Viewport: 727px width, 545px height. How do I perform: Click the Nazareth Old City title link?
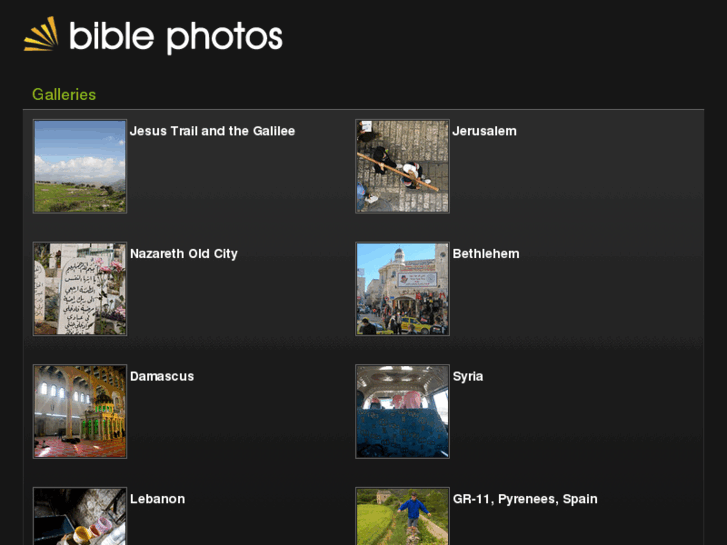pyautogui.click(x=184, y=254)
